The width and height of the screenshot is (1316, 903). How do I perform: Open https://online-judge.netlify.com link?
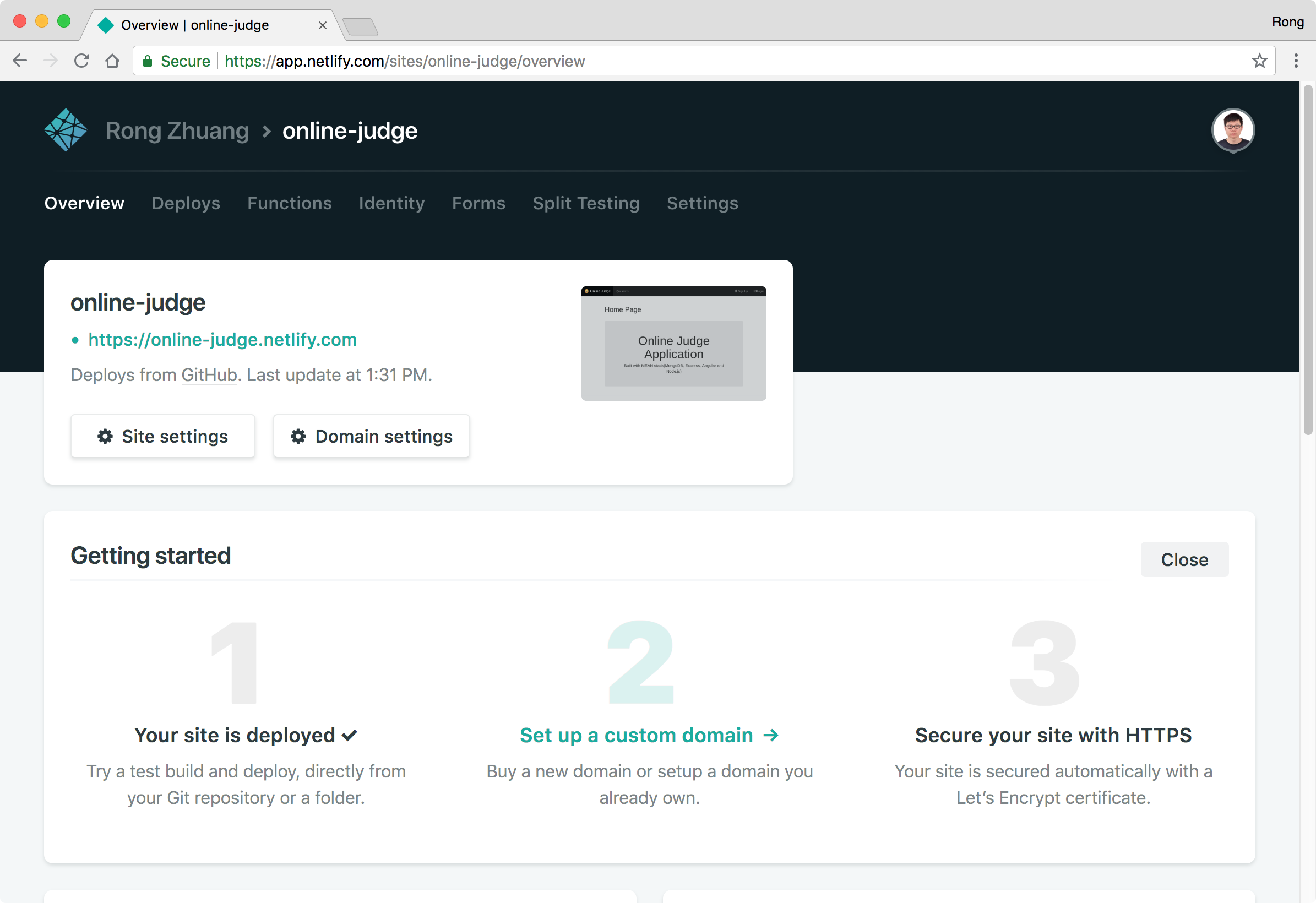pos(222,339)
